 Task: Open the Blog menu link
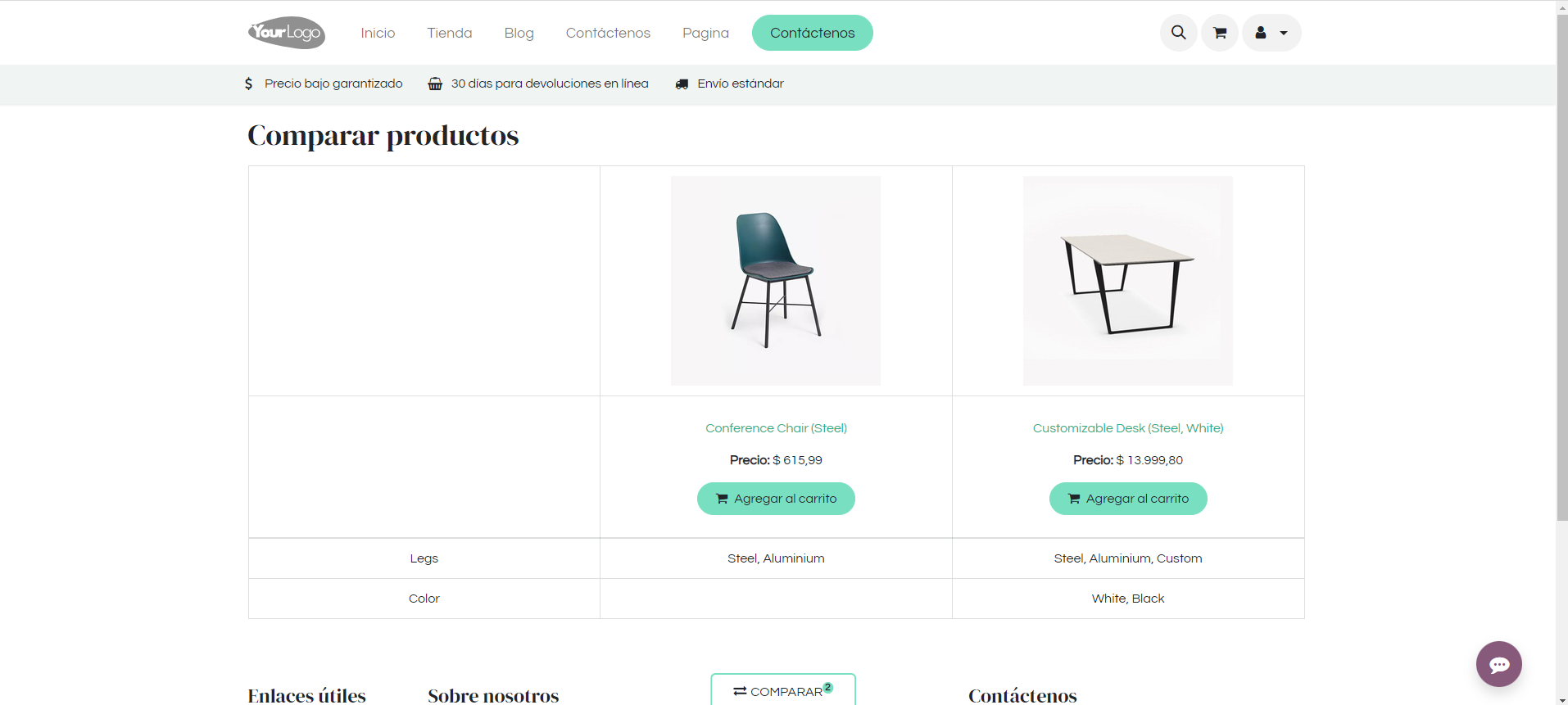click(x=519, y=33)
